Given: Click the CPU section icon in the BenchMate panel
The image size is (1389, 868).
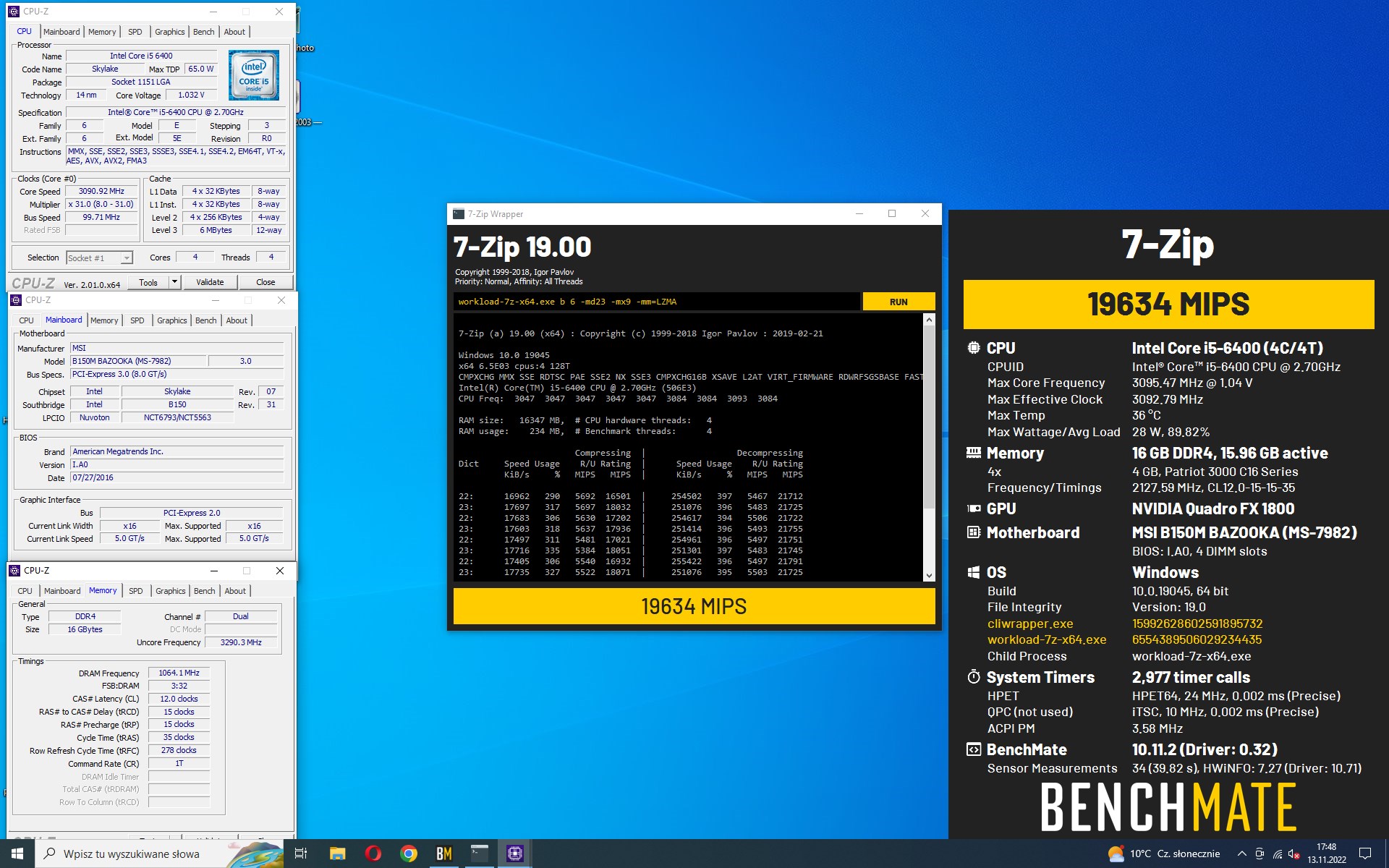Looking at the screenshot, I should click(974, 348).
